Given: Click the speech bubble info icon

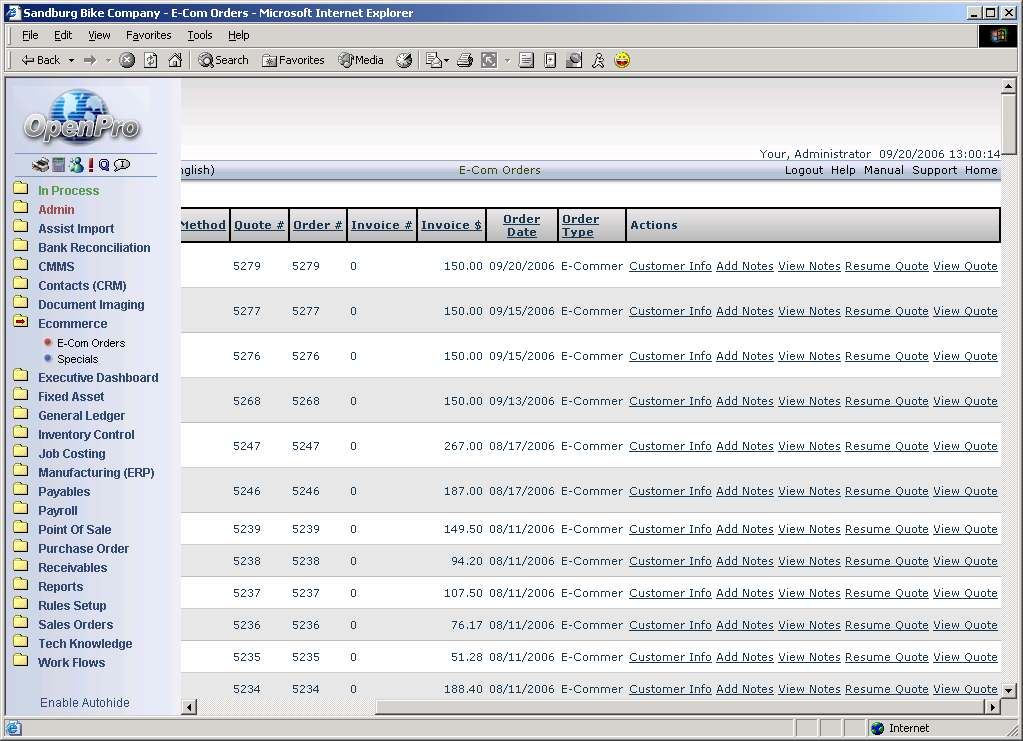Looking at the screenshot, I should (122, 165).
